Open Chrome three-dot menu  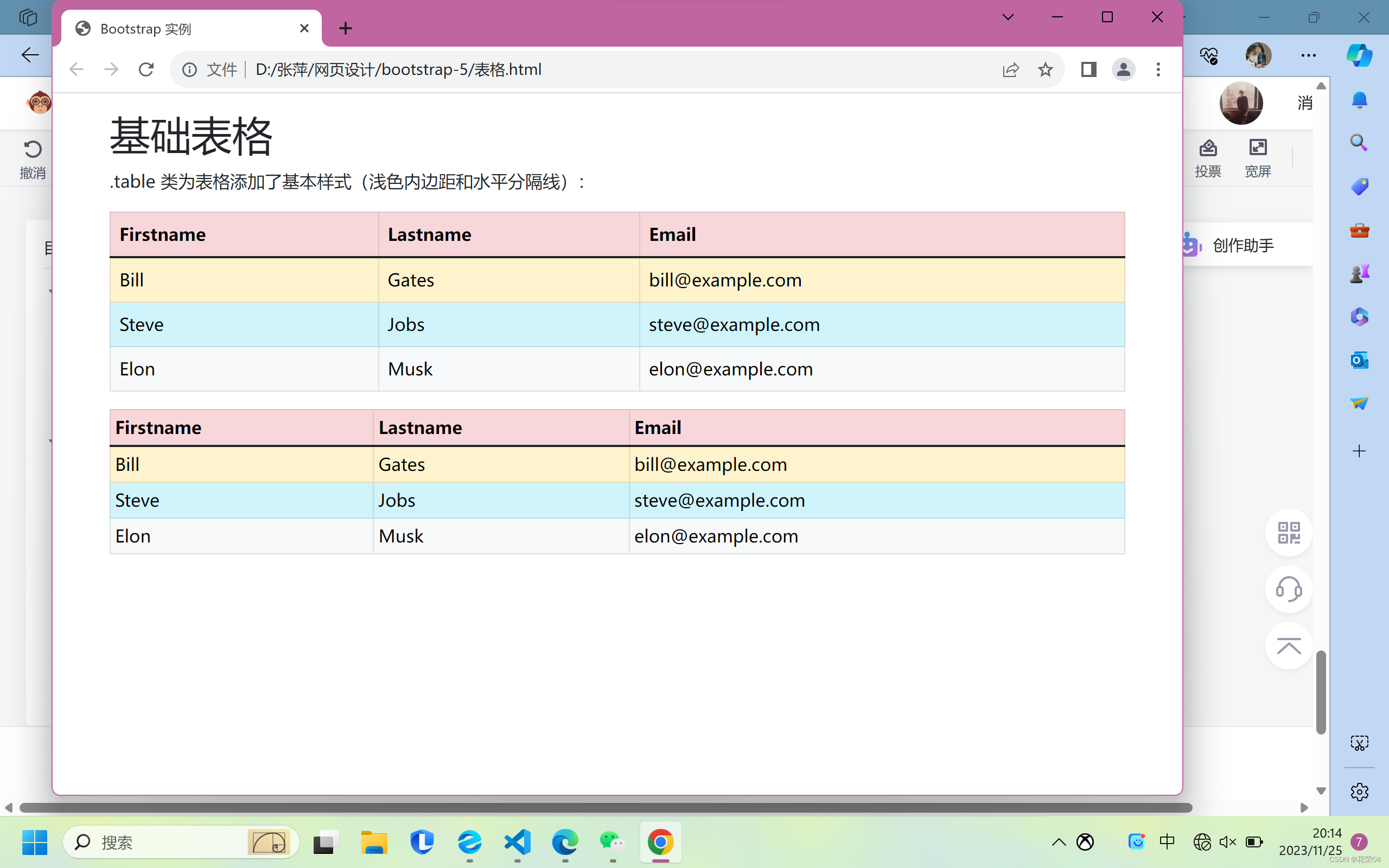1158,69
